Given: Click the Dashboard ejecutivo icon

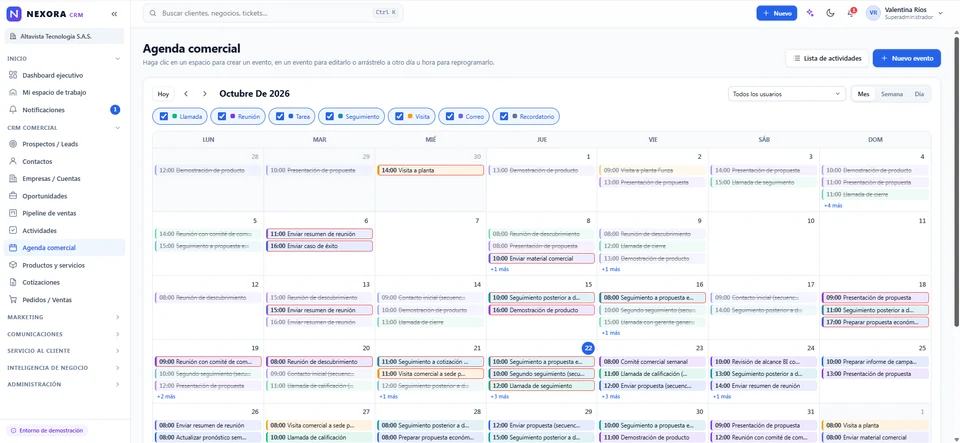Looking at the screenshot, I should click(x=13, y=75).
